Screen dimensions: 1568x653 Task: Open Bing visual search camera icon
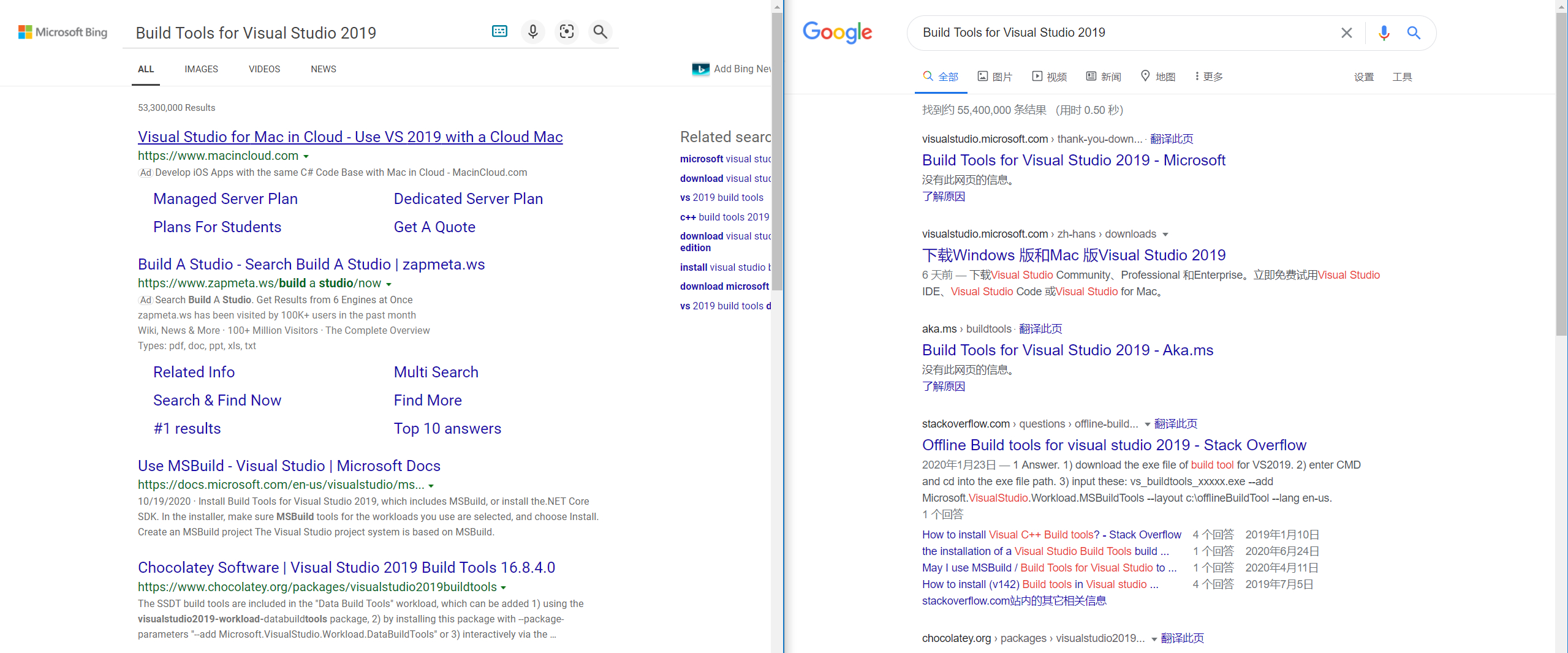click(x=566, y=31)
